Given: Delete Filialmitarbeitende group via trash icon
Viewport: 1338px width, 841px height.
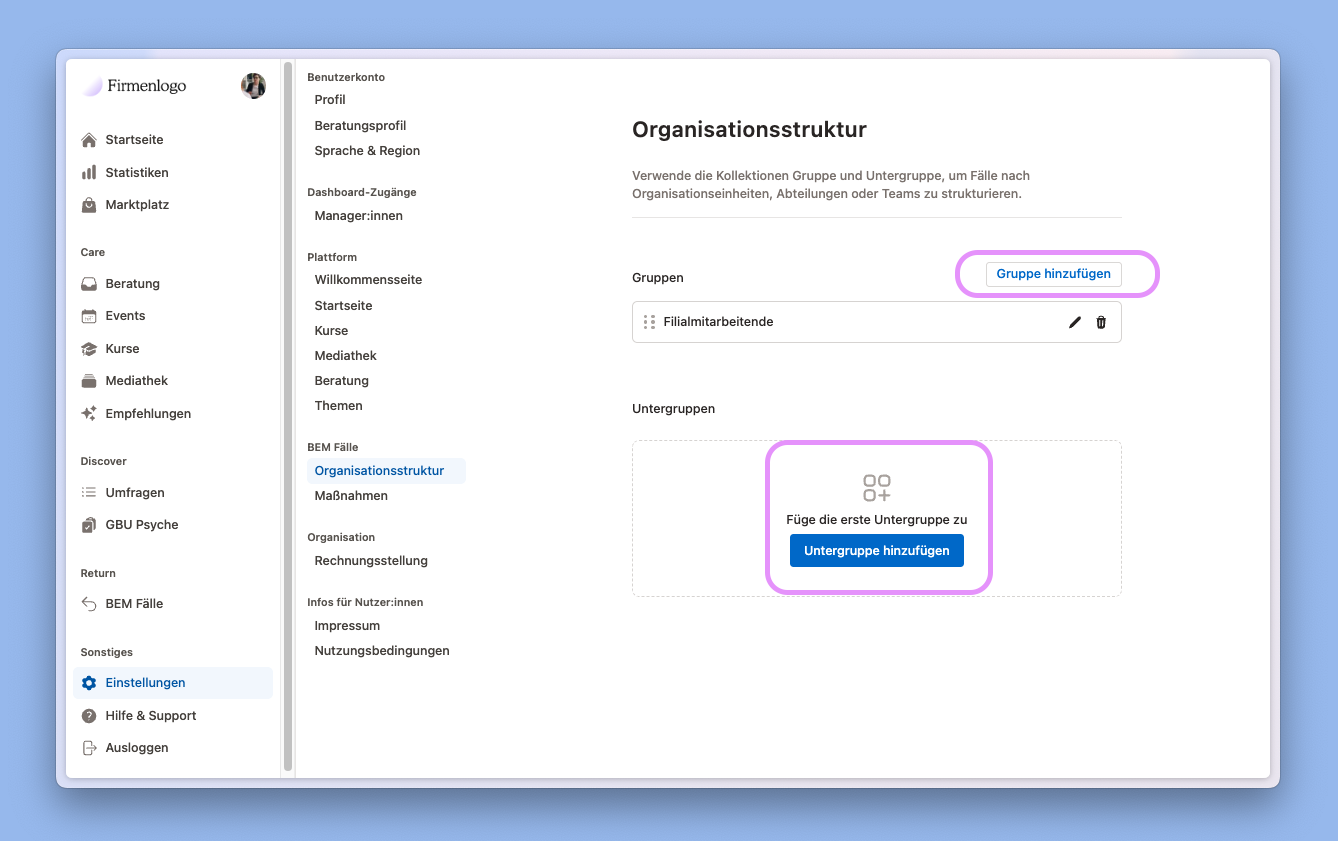Looking at the screenshot, I should click(1101, 322).
